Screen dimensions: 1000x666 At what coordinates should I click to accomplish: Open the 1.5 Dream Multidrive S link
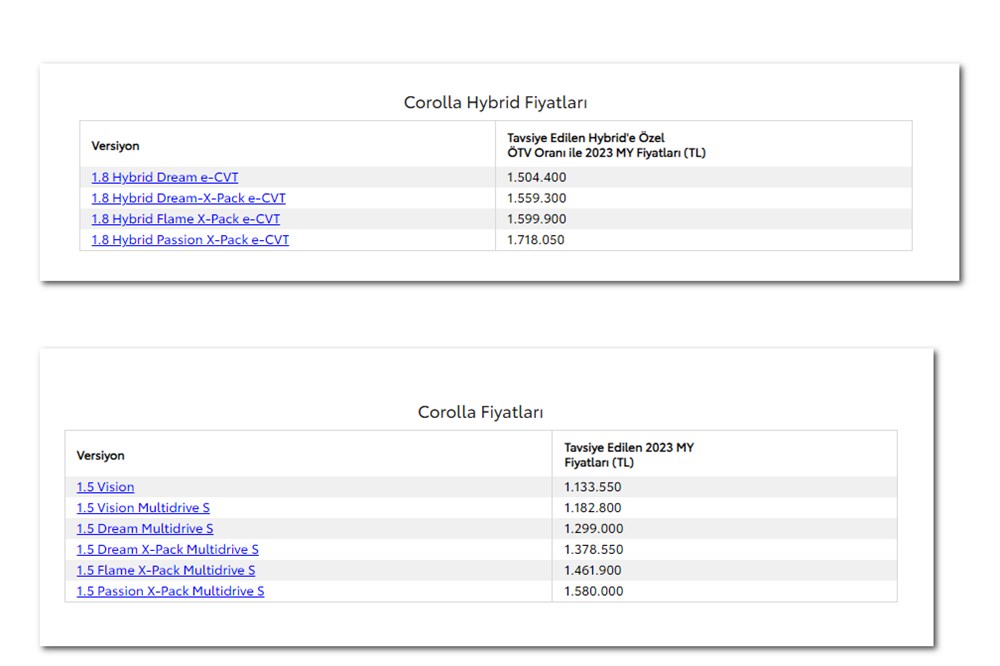[145, 529]
